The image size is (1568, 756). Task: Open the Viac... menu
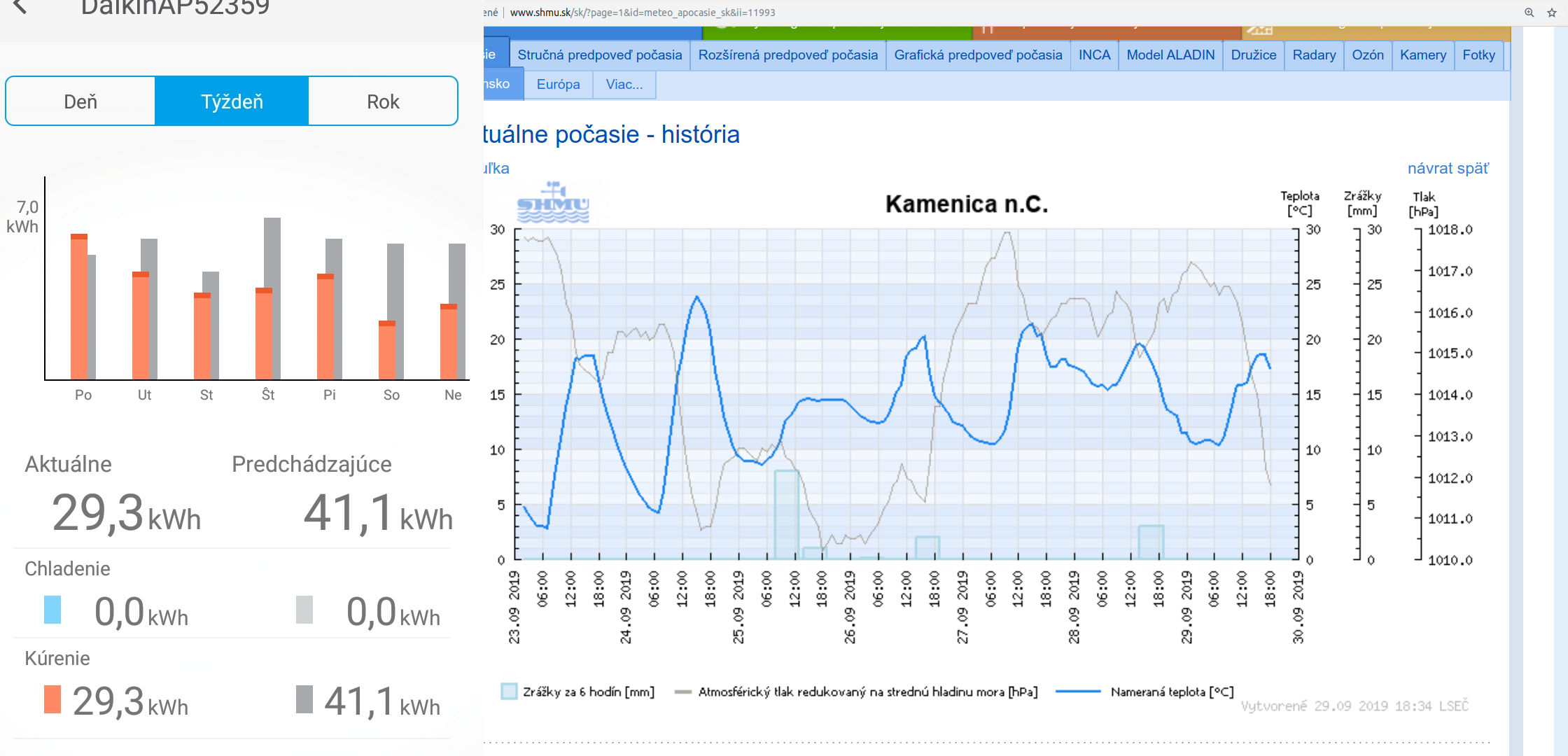[624, 84]
